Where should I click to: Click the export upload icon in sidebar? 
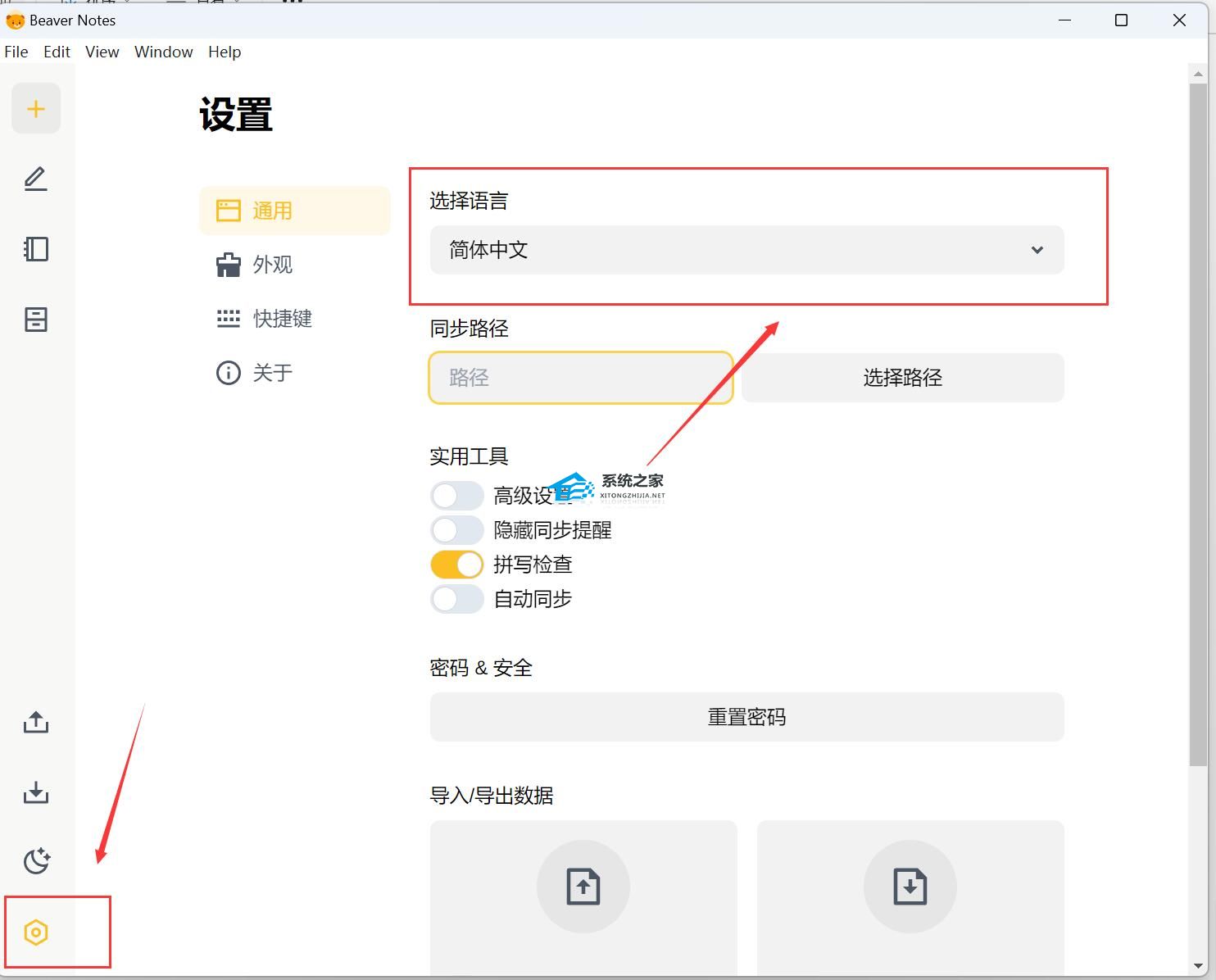click(x=36, y=723)
